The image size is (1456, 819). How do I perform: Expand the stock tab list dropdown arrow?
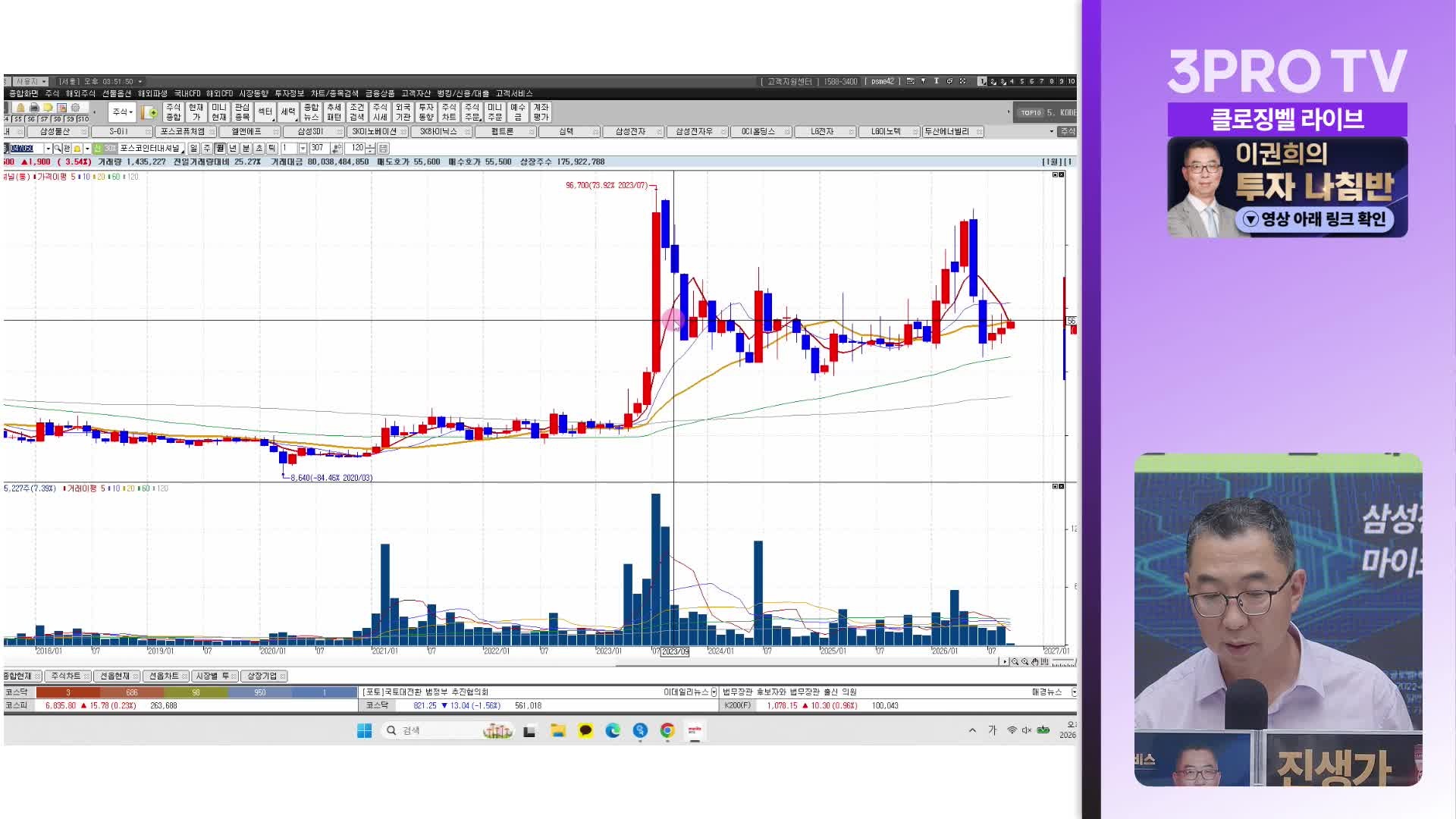click(x=1051, y=132)
